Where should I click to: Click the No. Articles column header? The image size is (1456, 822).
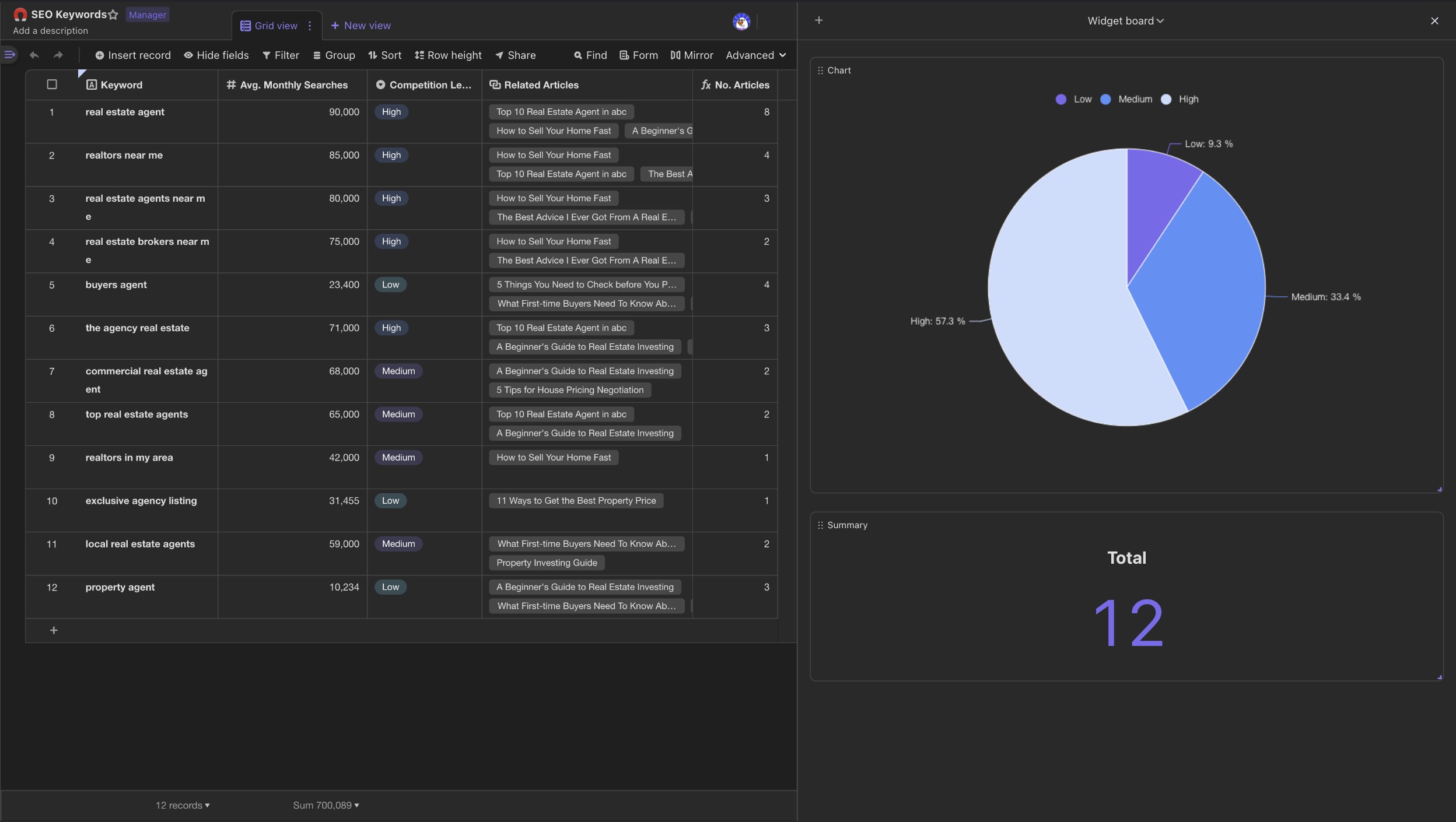(735, 85)
